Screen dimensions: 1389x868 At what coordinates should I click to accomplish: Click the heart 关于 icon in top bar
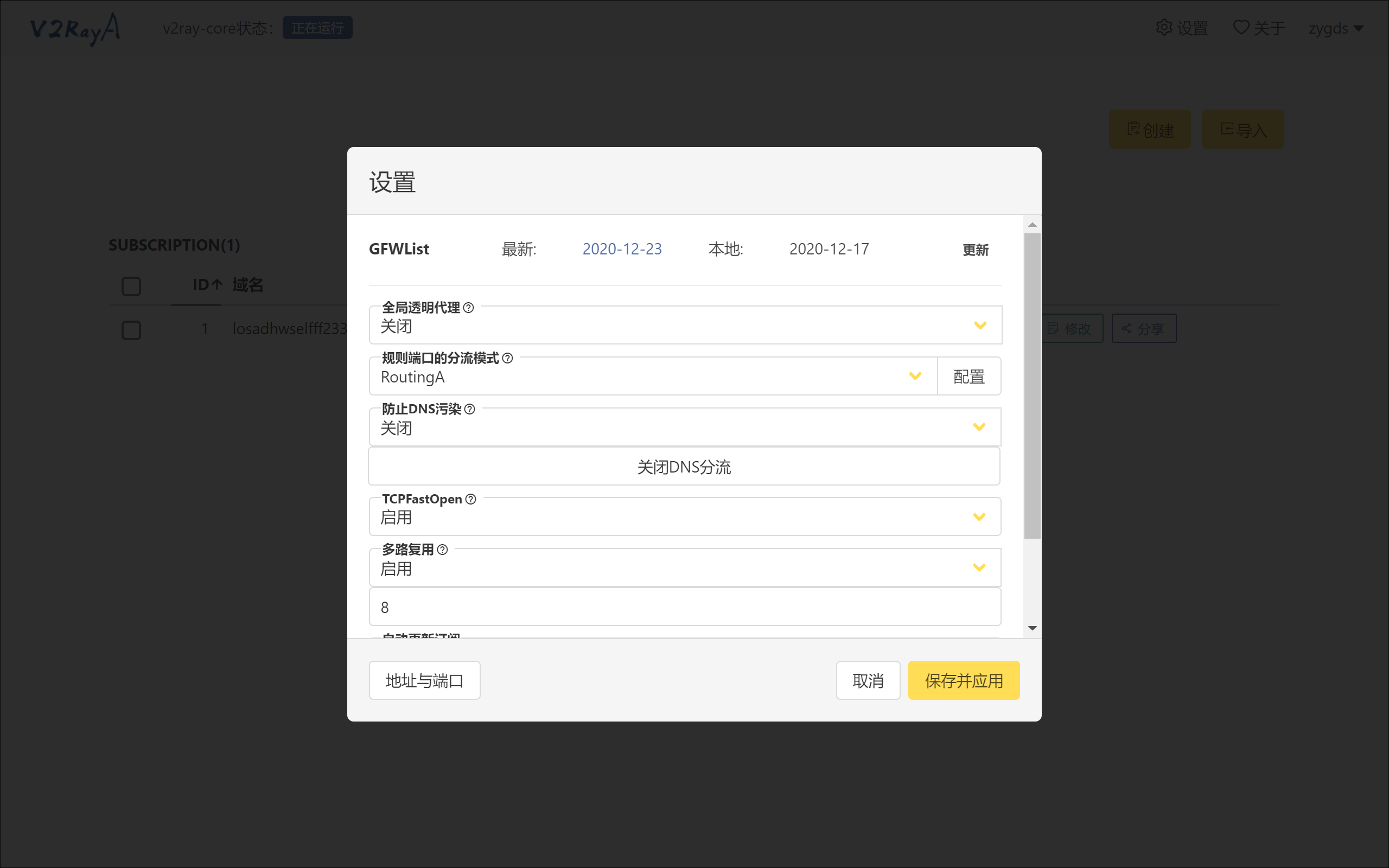click(x=1241, y=28)
